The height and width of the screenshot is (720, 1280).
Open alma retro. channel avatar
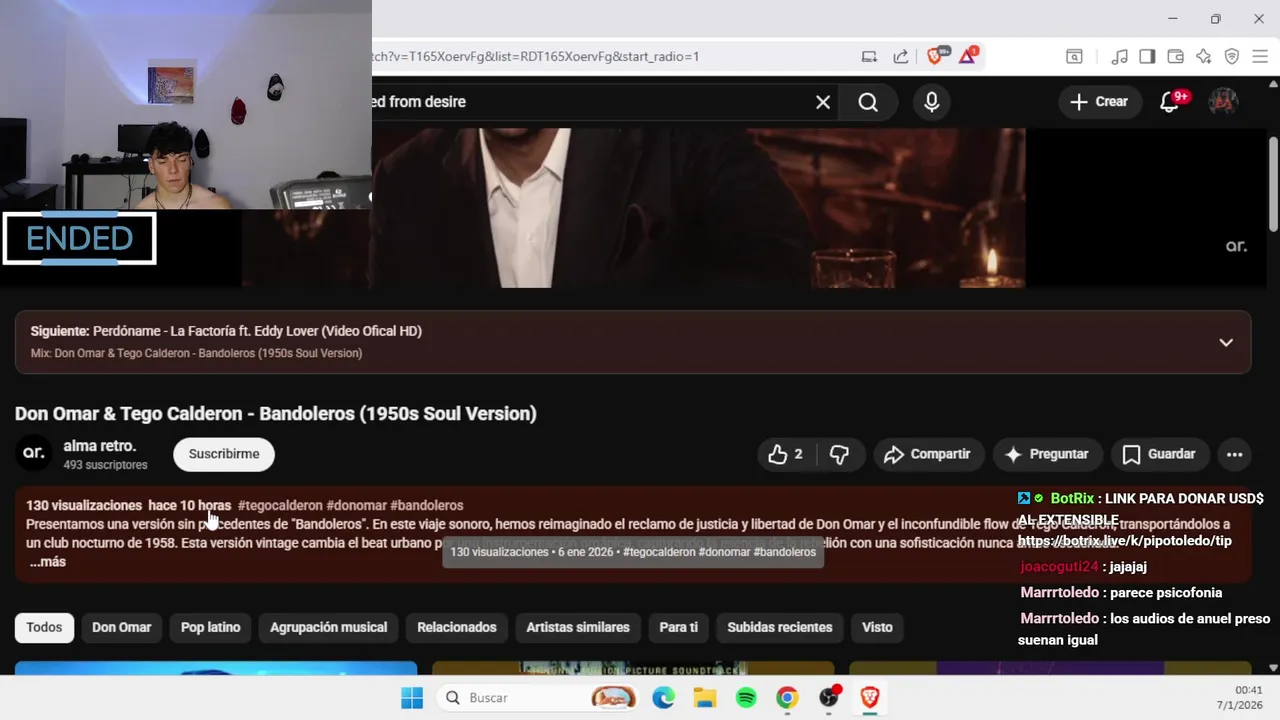(34, 453)
